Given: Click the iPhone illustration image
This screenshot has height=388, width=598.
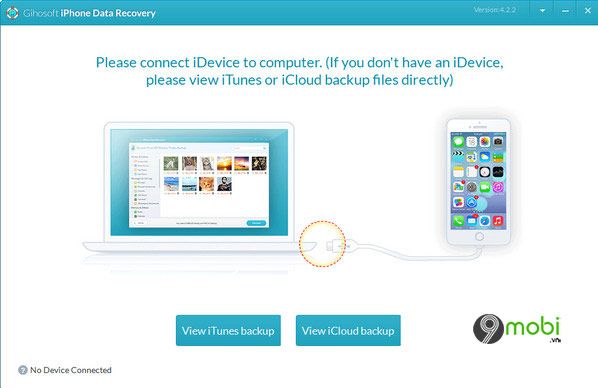Looking at the screenshot, I should point(479,182).
